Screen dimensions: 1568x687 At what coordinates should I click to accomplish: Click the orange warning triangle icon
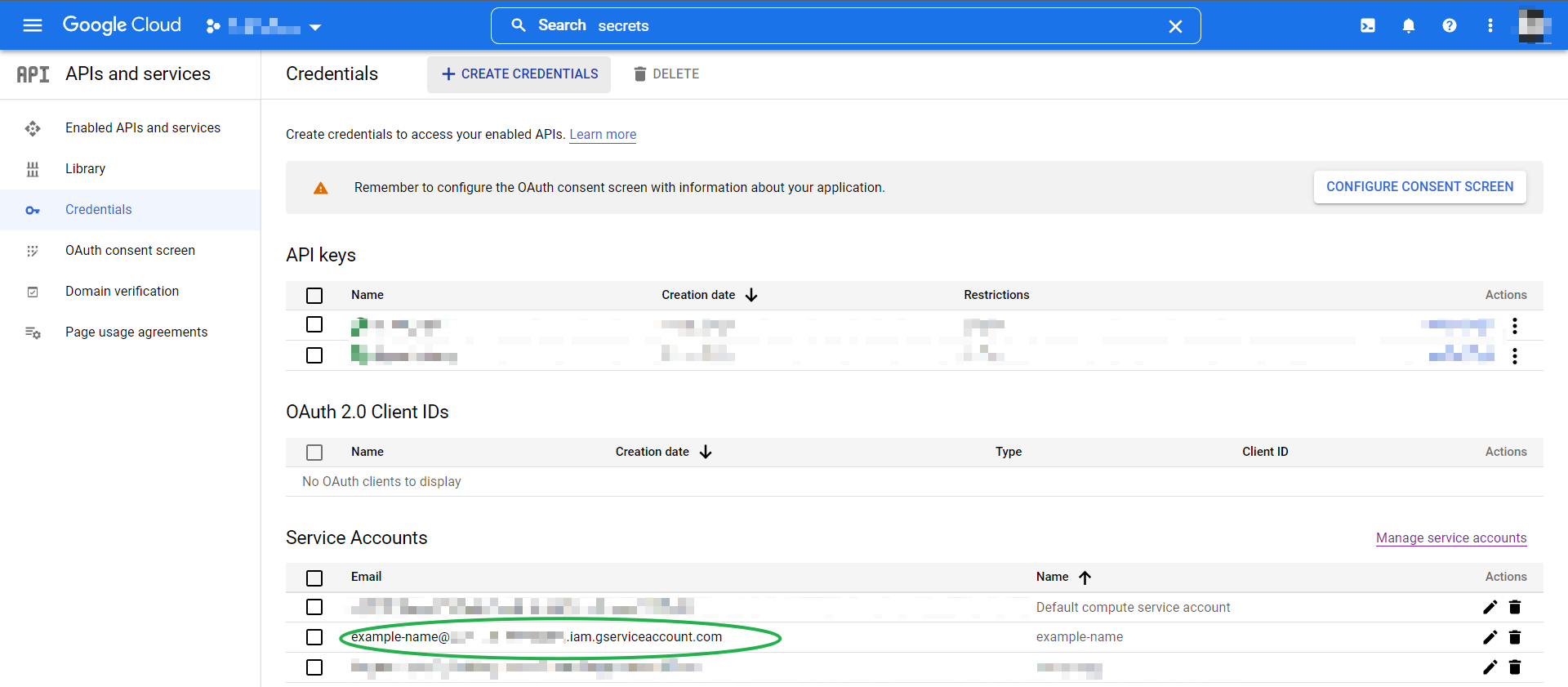point(321,188)
